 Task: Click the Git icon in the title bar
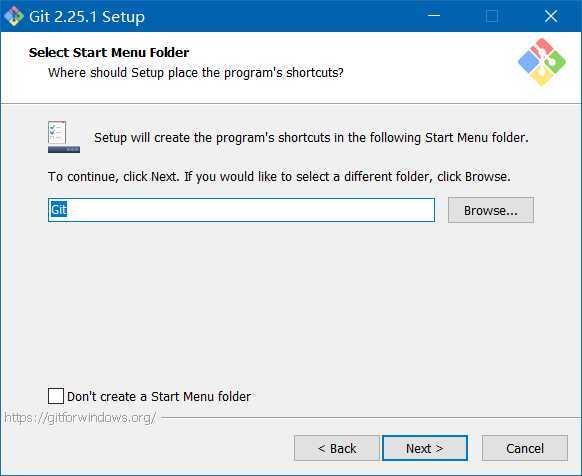pos(13,16)
